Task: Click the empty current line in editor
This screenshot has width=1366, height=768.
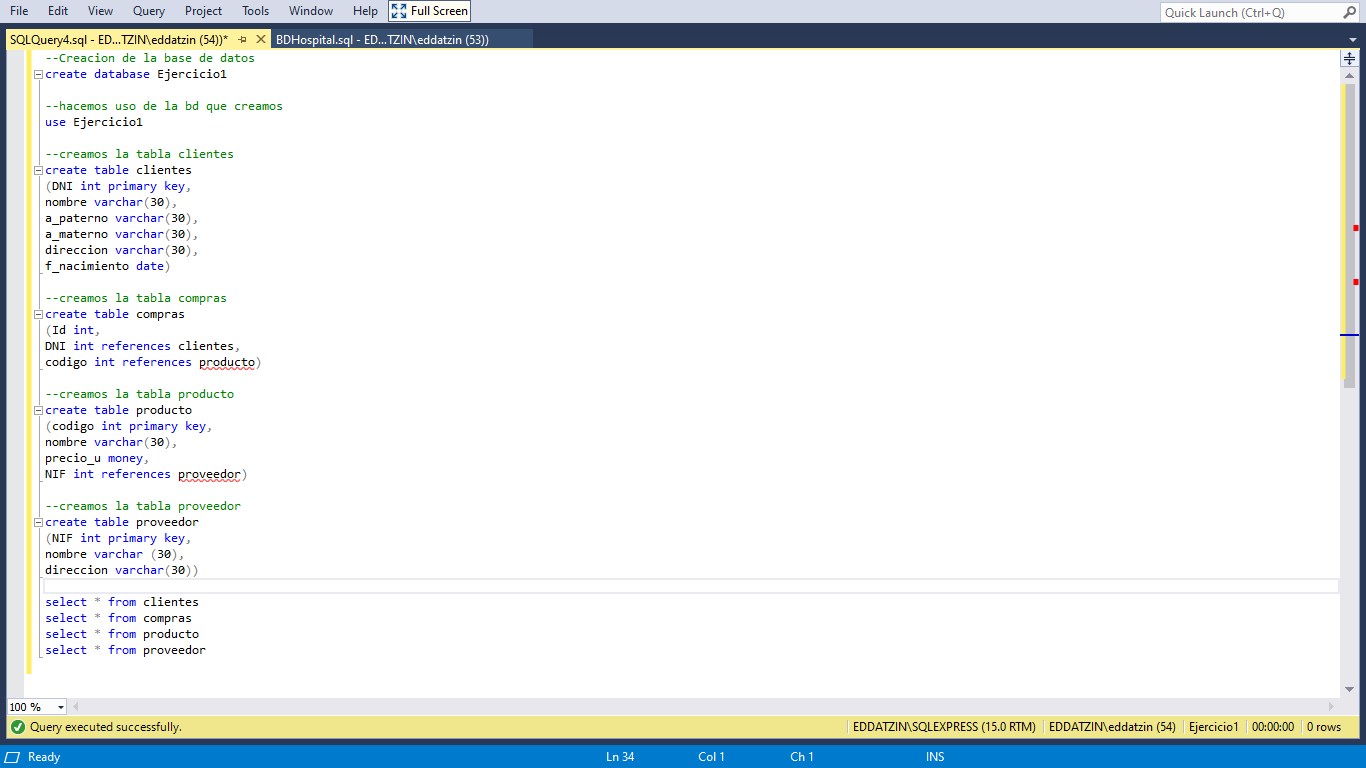Action: coord(690,586)
